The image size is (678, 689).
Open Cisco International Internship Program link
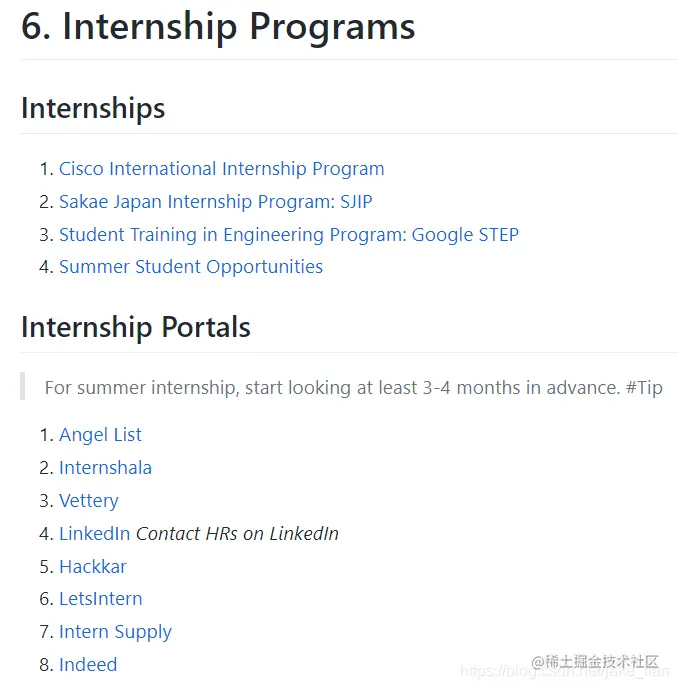click(221, 169)
